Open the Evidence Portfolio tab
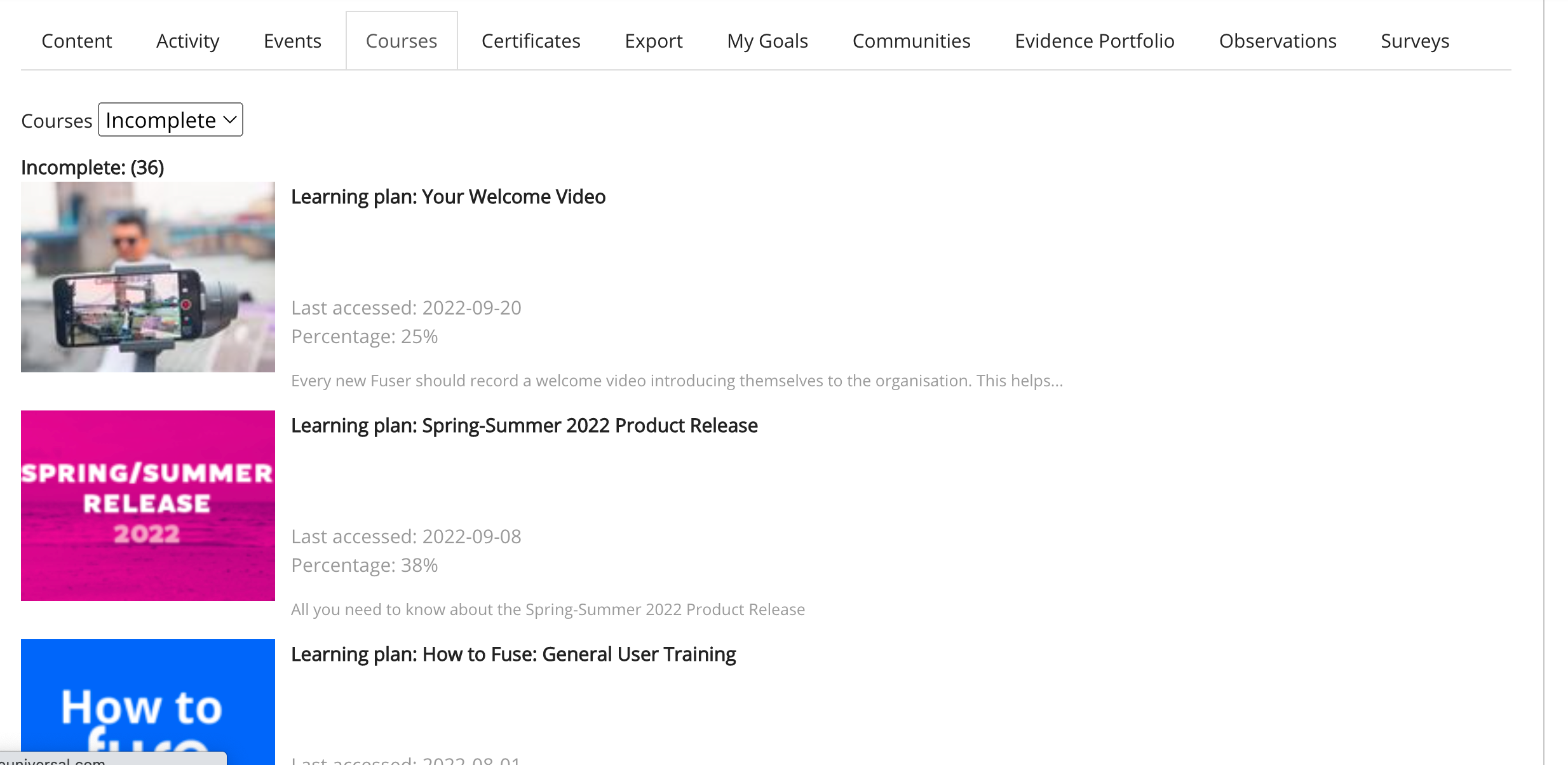This screenshot has height=765, width=1568. 1094,41
